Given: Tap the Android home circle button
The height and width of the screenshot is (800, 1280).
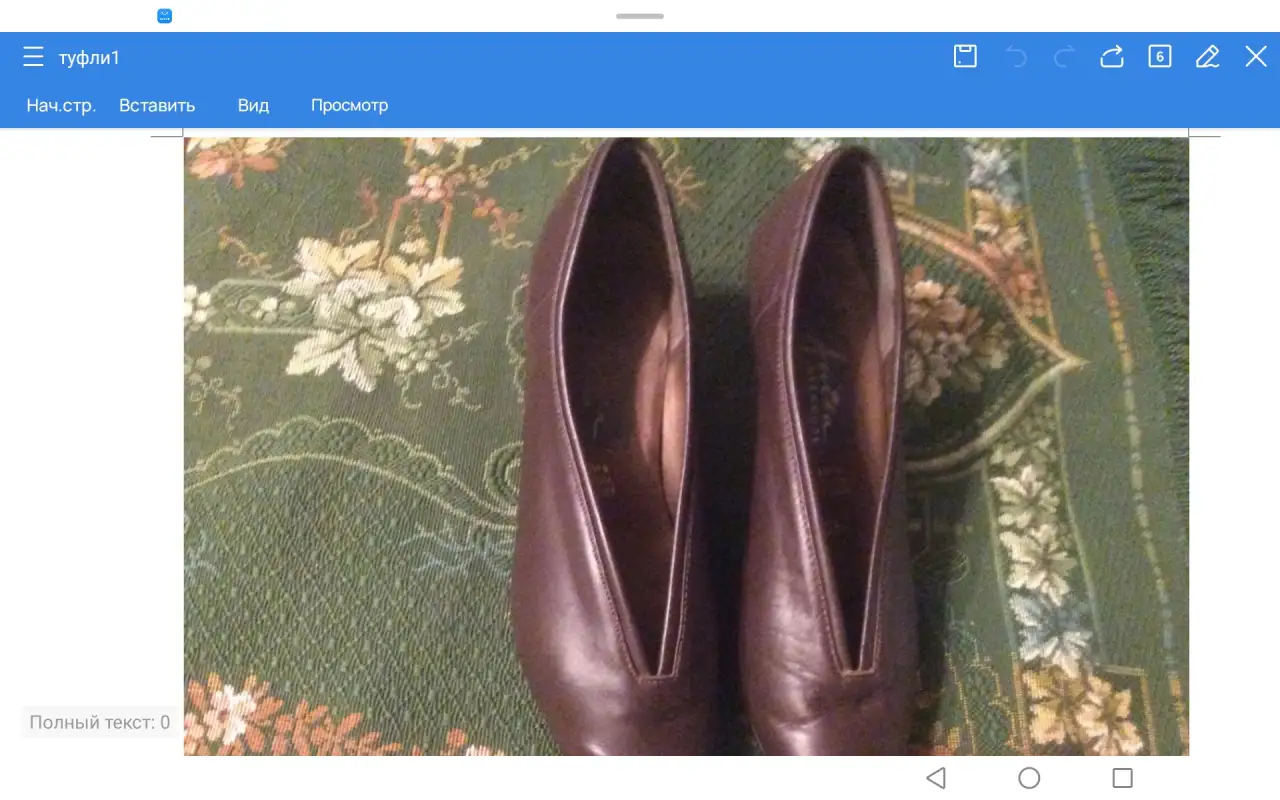Looking at the screenshot, I should click(1029, 777).
